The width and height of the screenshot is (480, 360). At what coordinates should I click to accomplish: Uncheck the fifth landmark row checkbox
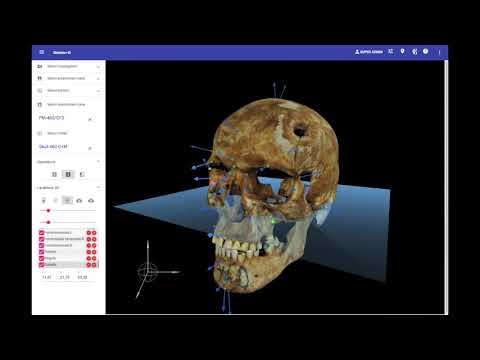(x=42, y=258)
